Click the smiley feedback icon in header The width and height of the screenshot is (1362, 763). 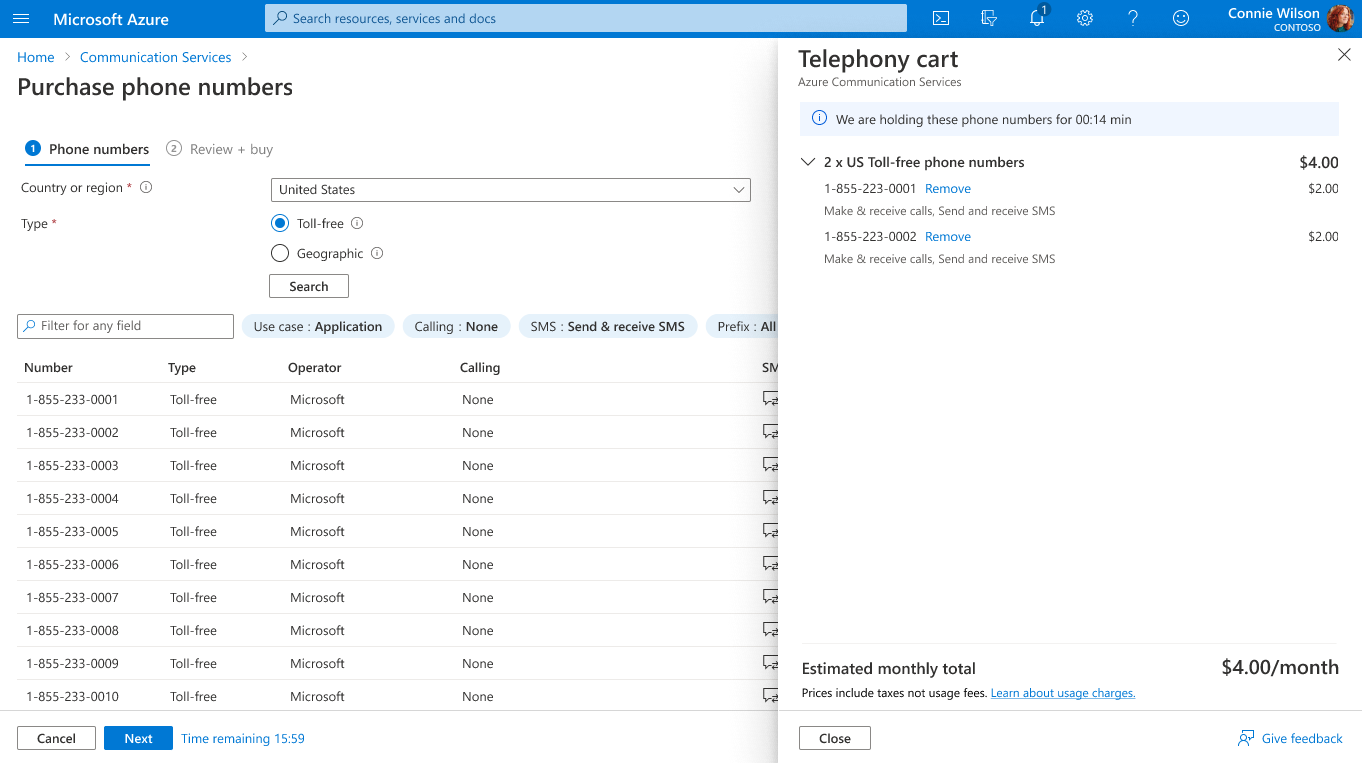pyautogui.click(x=1181, y=19)
